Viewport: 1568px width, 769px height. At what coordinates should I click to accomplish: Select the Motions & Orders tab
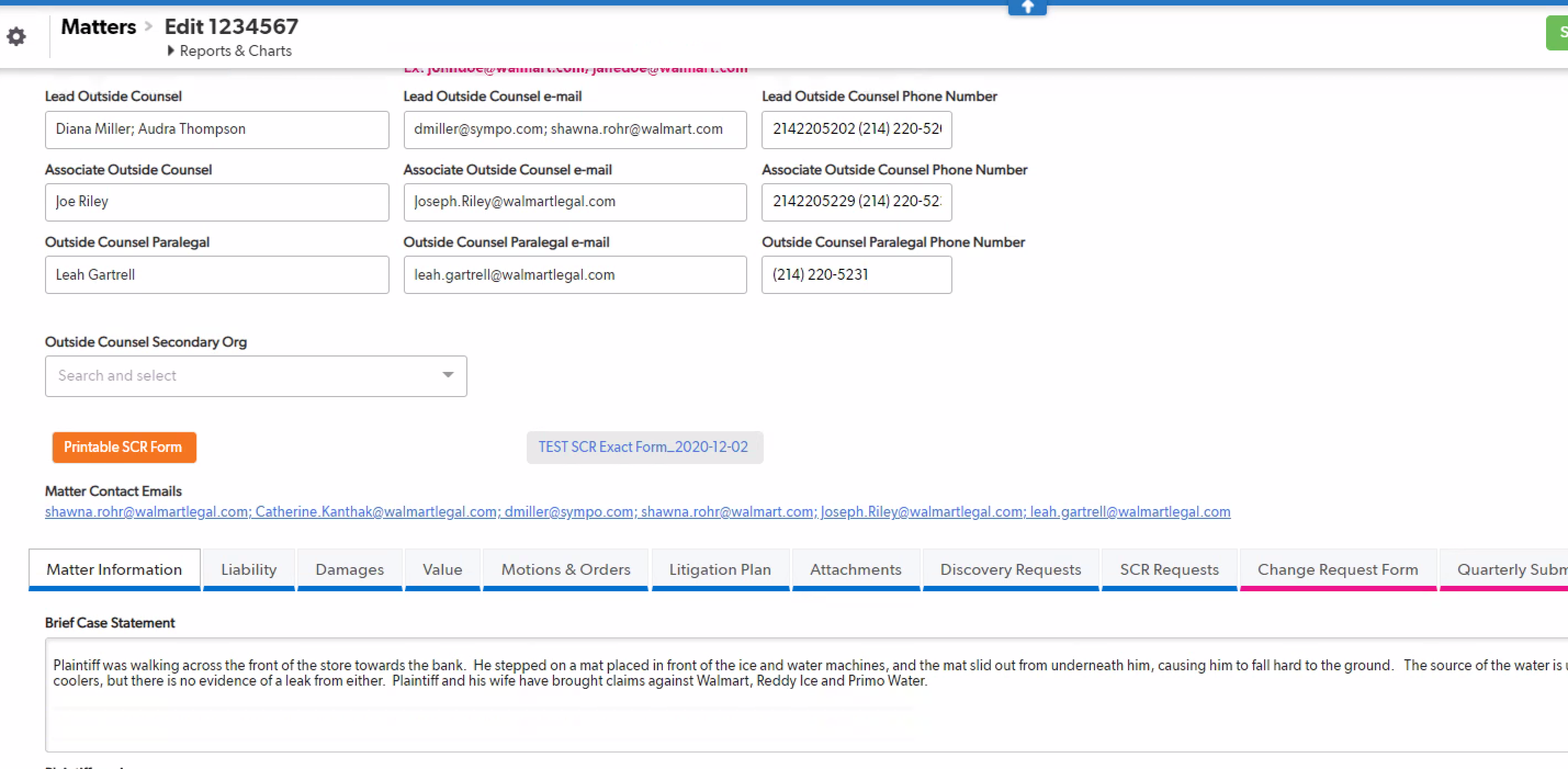coord(565,569)
